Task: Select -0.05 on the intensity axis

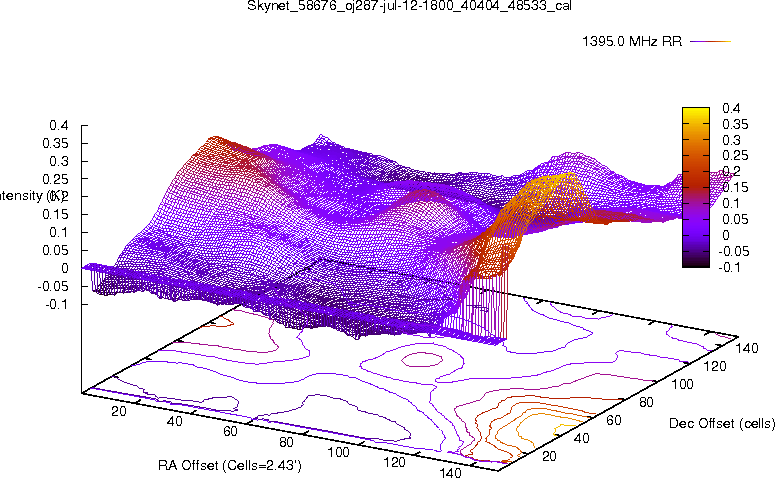Action: 53,286
